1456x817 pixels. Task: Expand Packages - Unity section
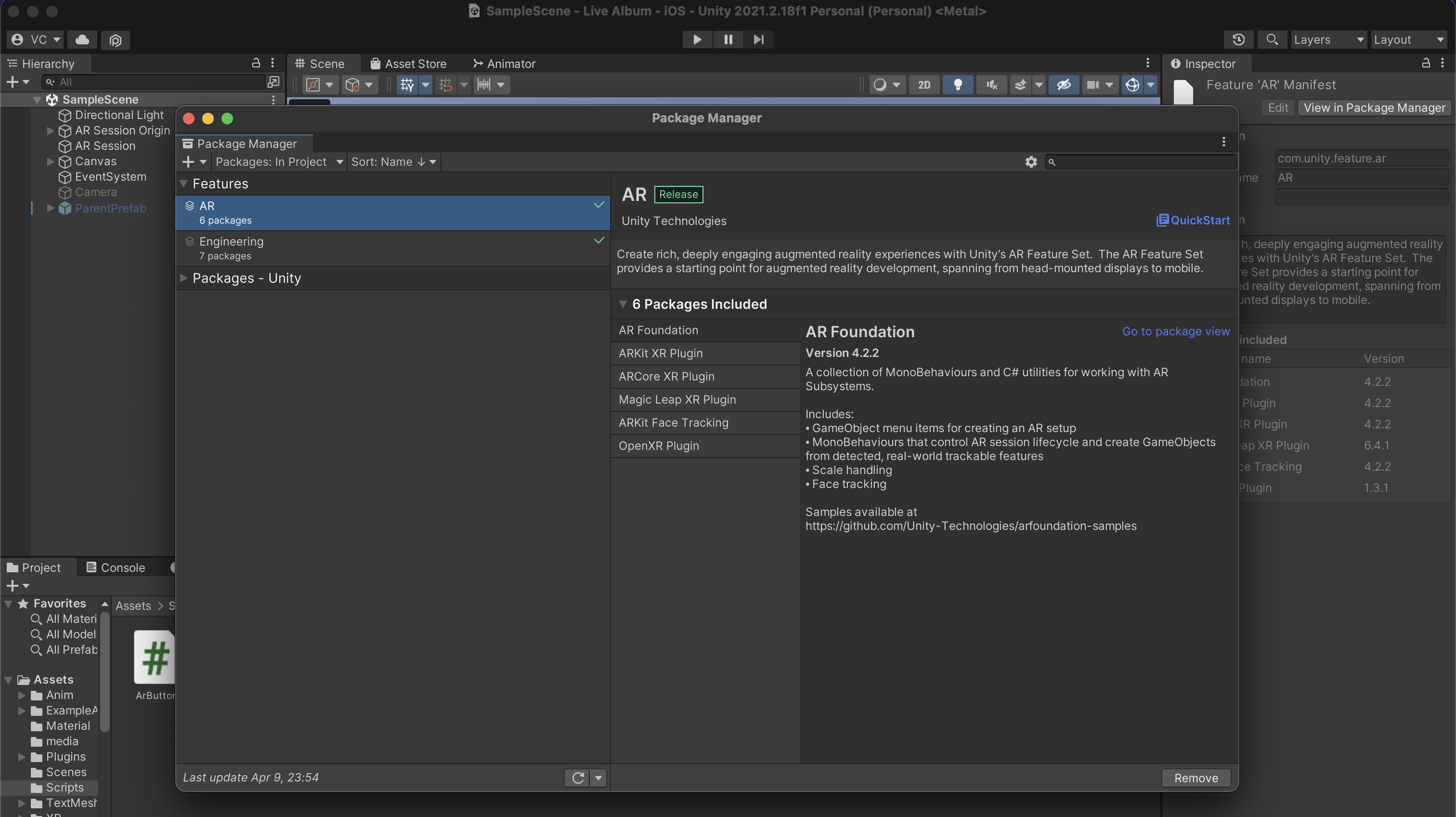(x=184, y=278)
